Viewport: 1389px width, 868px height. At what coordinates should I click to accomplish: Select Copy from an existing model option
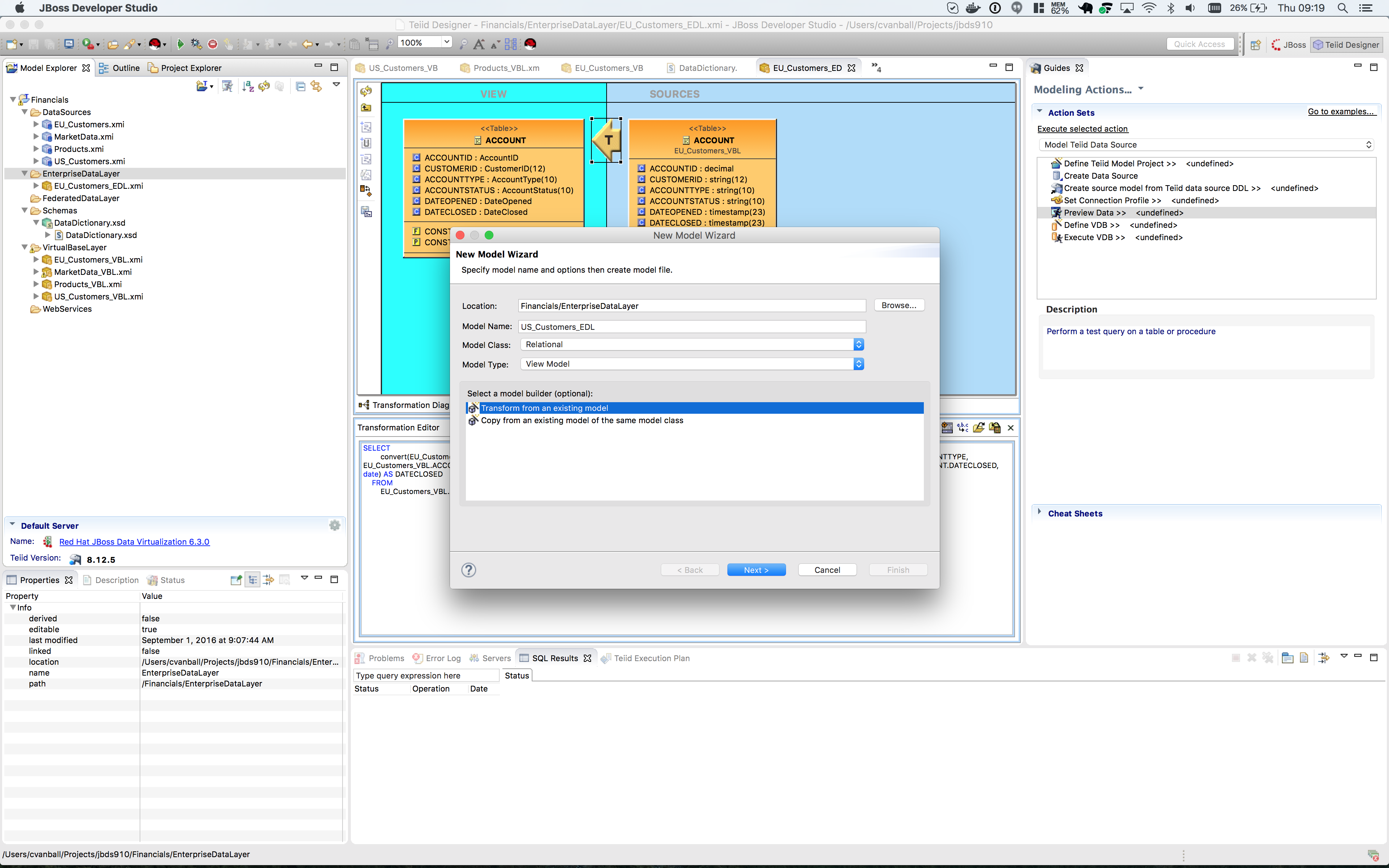(x=581, y=420)
